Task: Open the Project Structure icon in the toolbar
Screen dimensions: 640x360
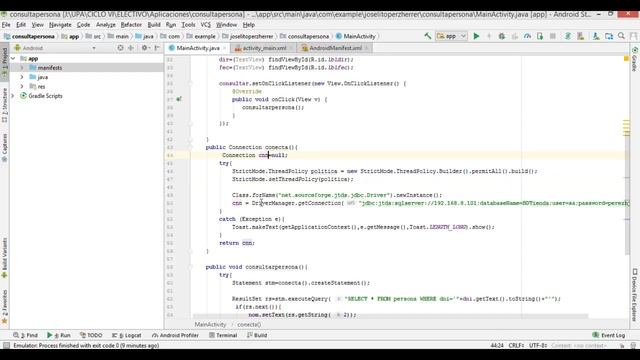Action: point(609,36)
